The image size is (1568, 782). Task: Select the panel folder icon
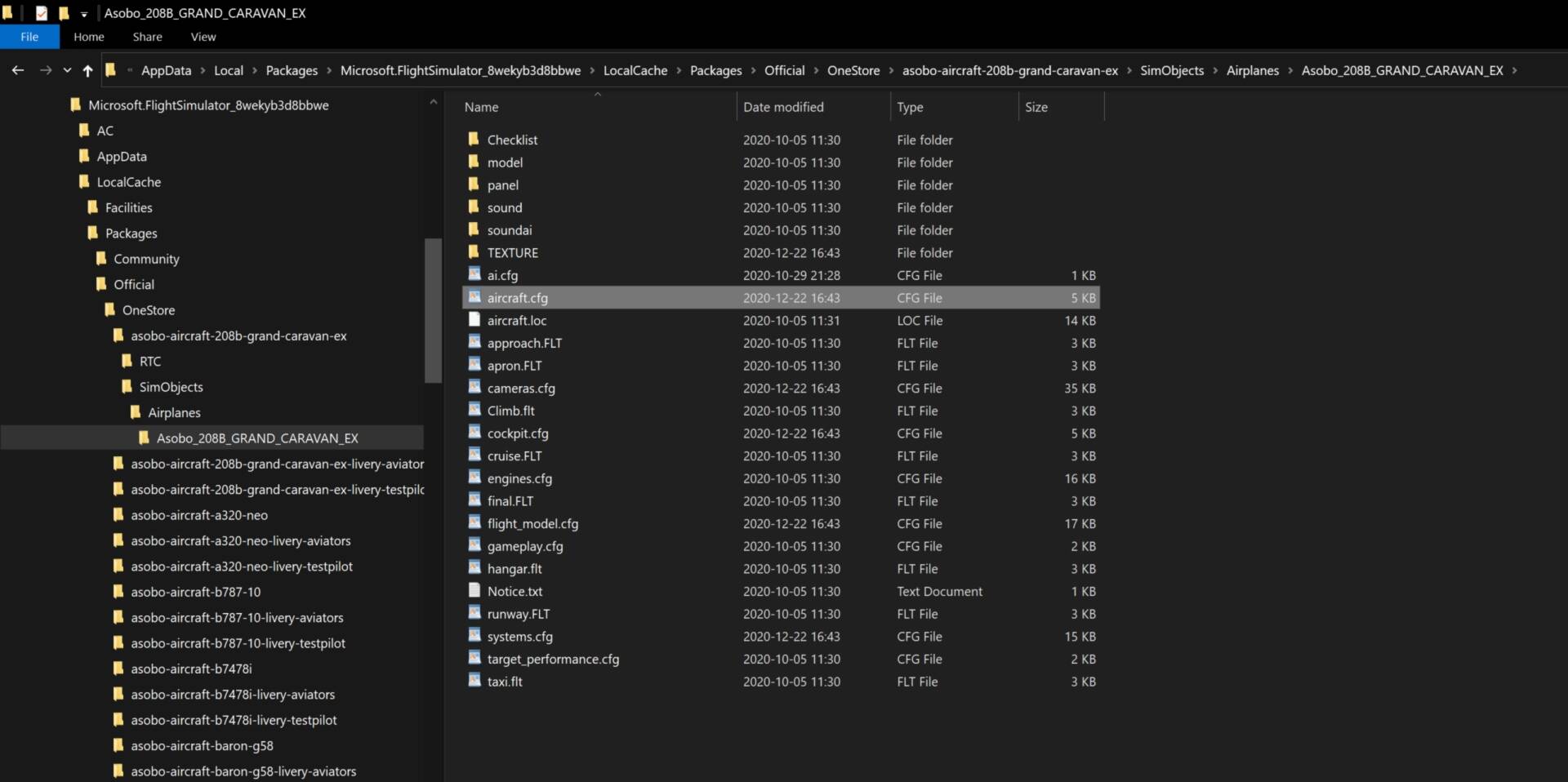474,184
